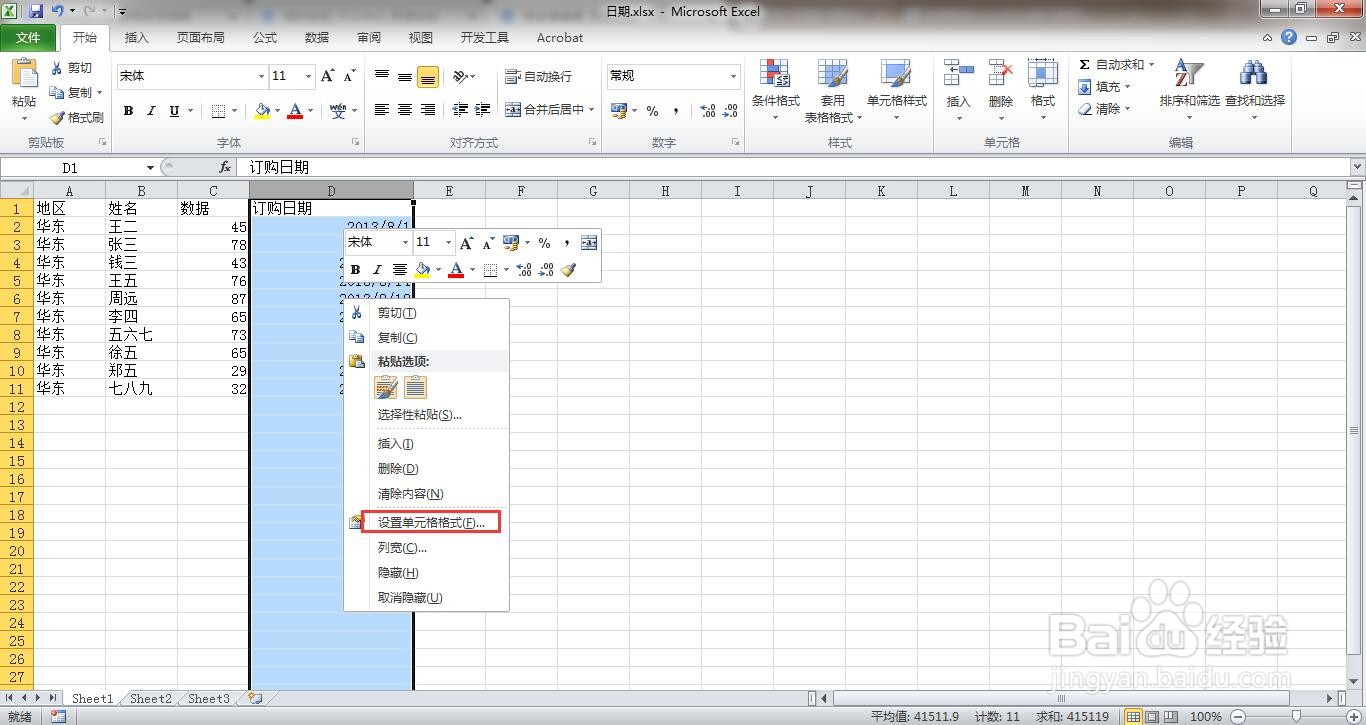The image size is (1366, 725).
Task: Choose 设置单元格格式 from context menu
Action: 430,523
